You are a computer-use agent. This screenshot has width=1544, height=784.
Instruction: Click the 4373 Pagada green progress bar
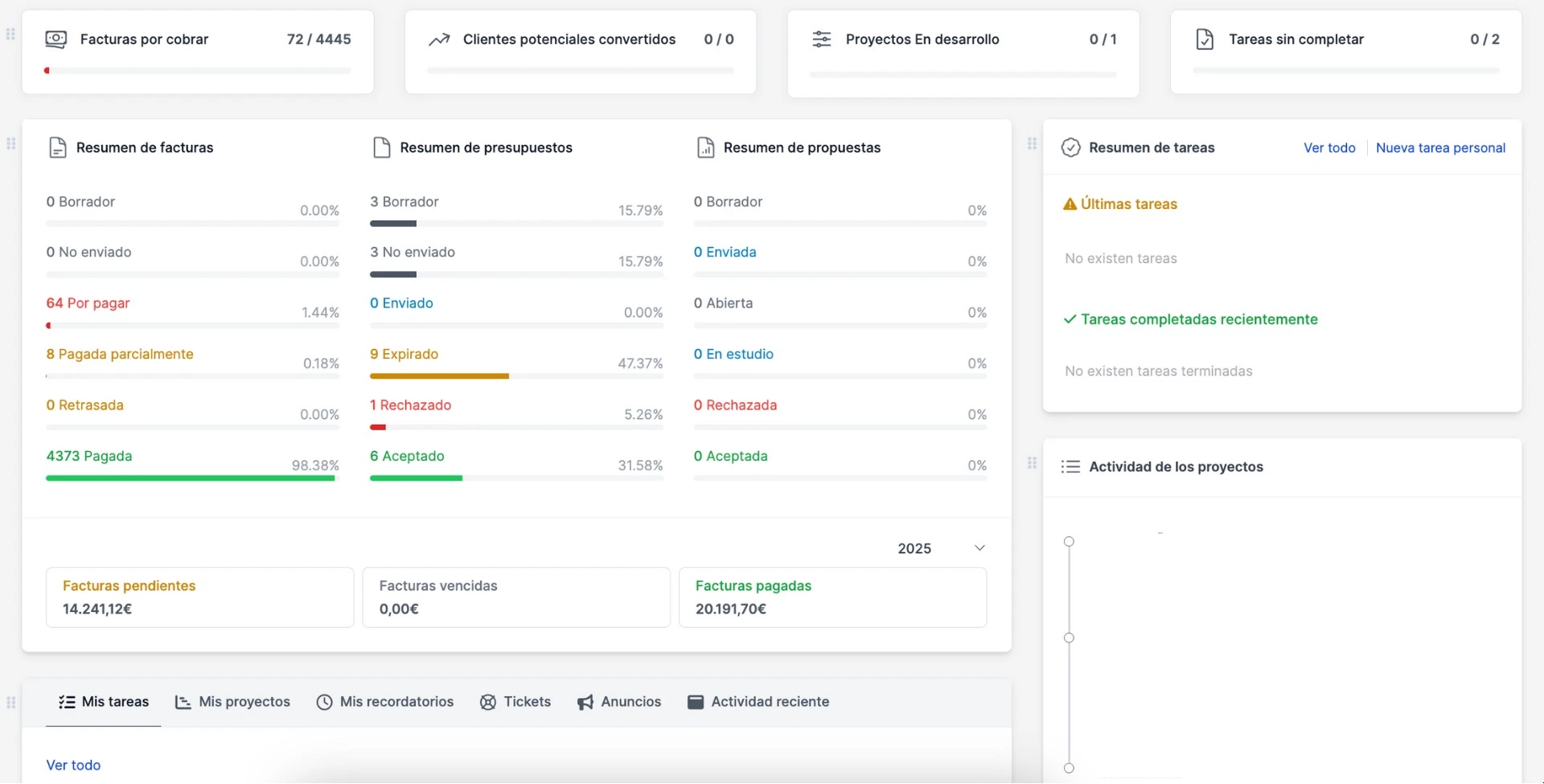click(191, 478)
